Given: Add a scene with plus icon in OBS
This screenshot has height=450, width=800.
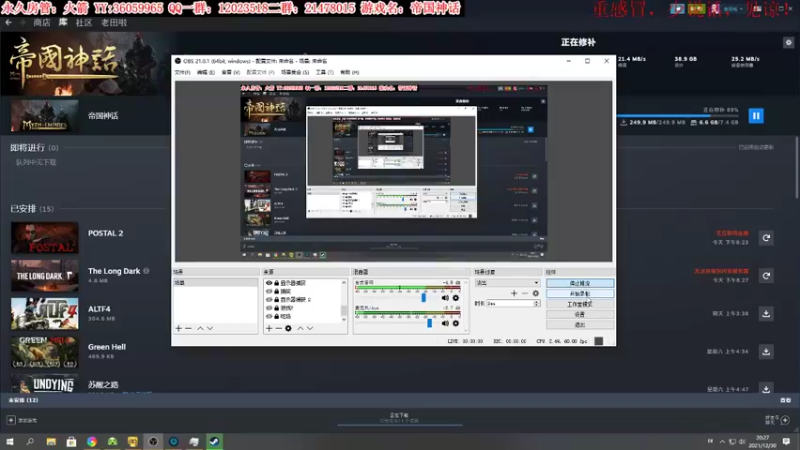Looking at the screenshot, I should click(x=179, y=329).
